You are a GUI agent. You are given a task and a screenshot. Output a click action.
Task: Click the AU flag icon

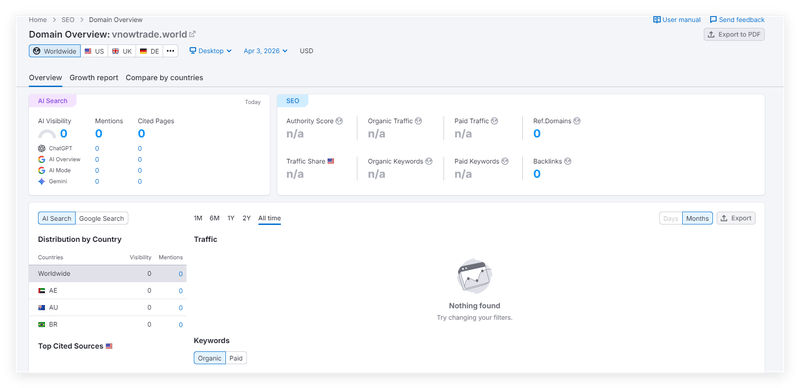41,307
